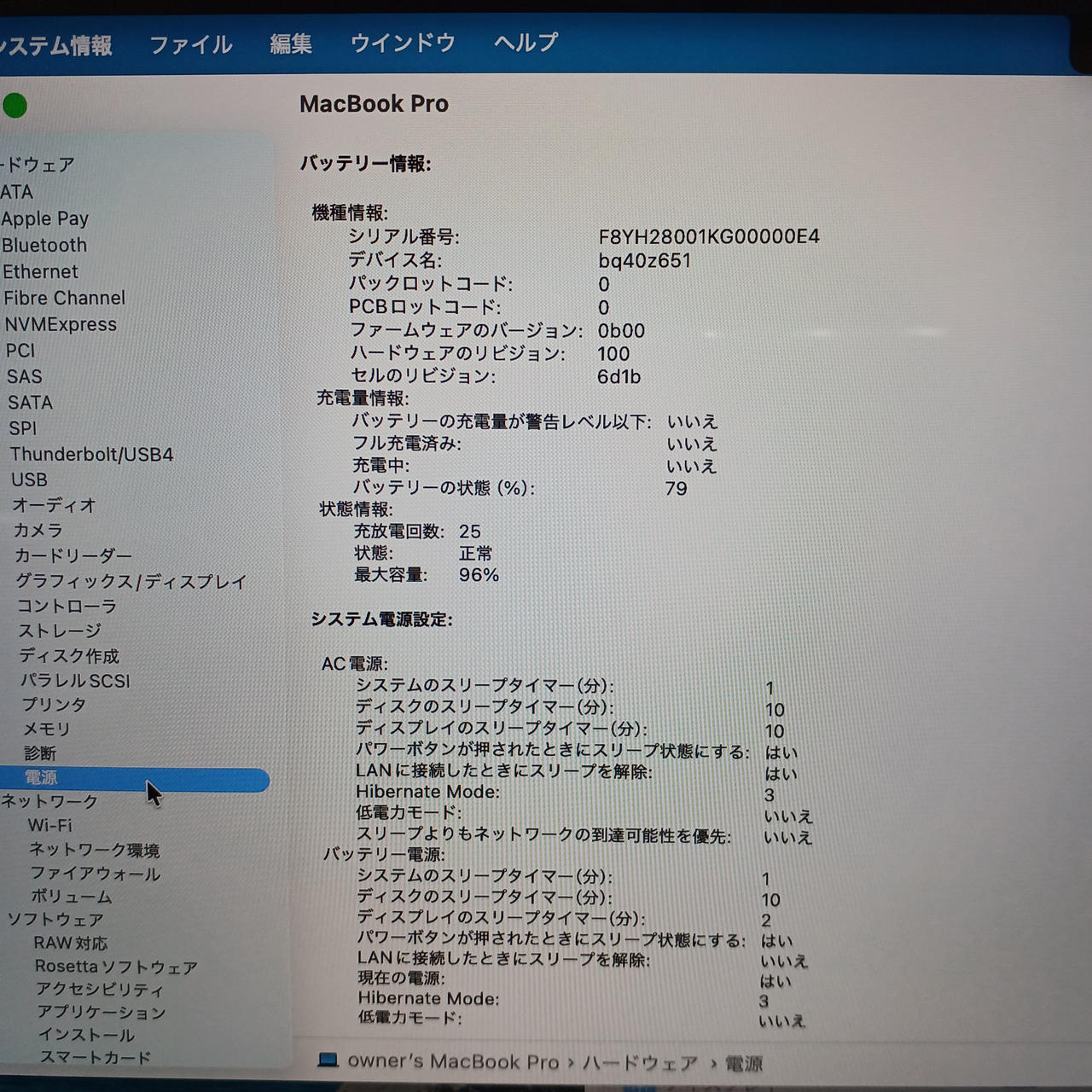Select the highlighted 電源 sidebar item

point(41,778)
